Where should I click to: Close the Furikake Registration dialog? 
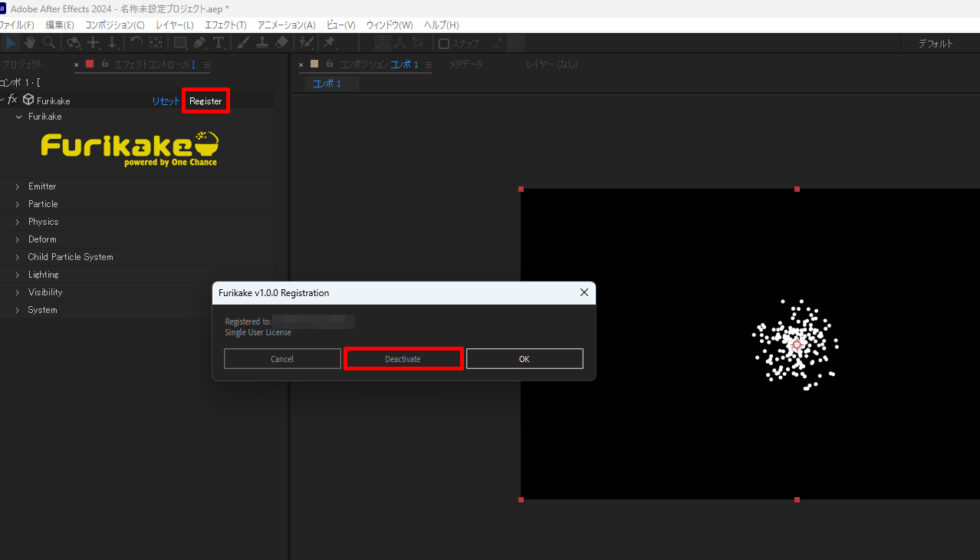584,292
